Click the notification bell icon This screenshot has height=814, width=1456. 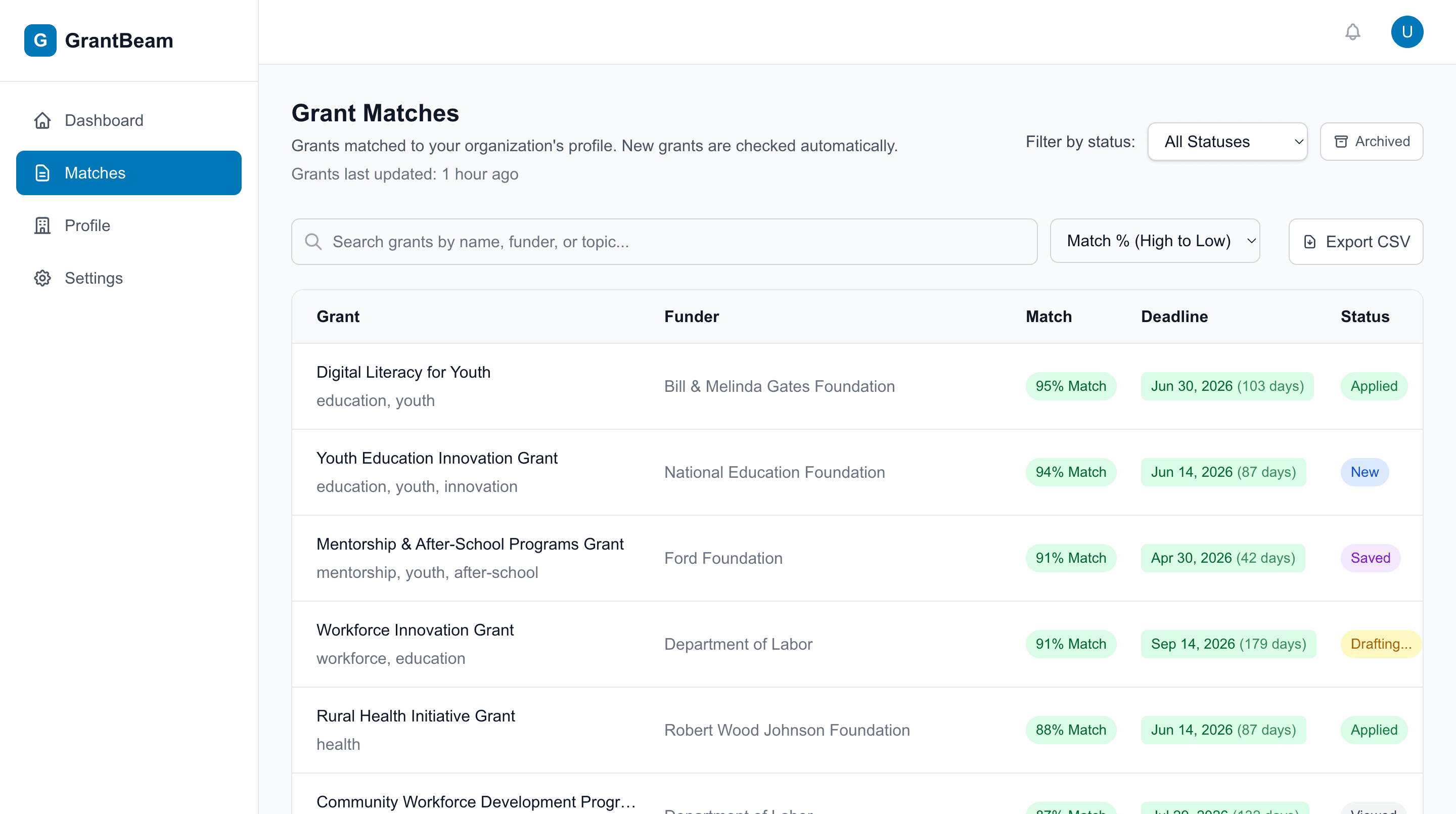pos(1352,32)
